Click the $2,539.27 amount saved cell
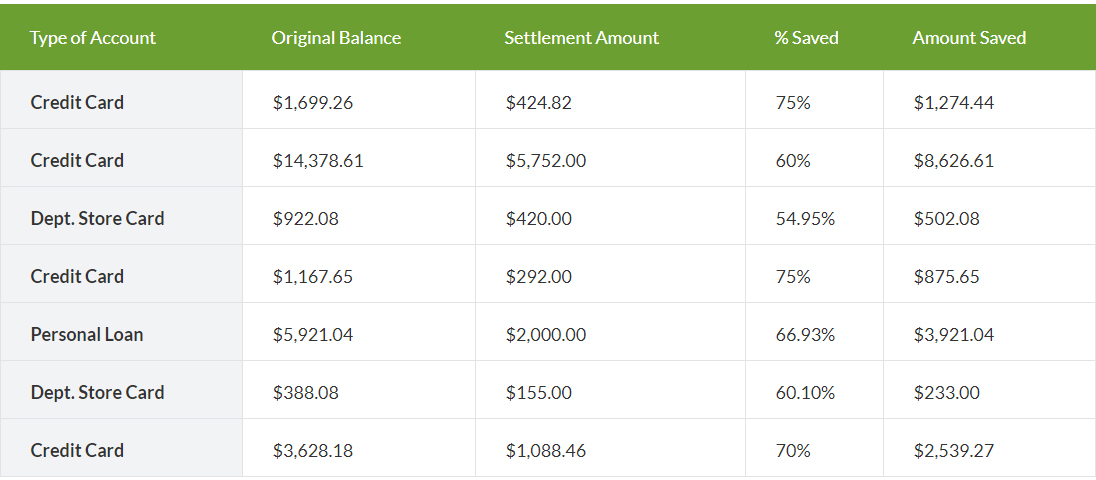Screen dimensions: 1096x480 (954, 450)
